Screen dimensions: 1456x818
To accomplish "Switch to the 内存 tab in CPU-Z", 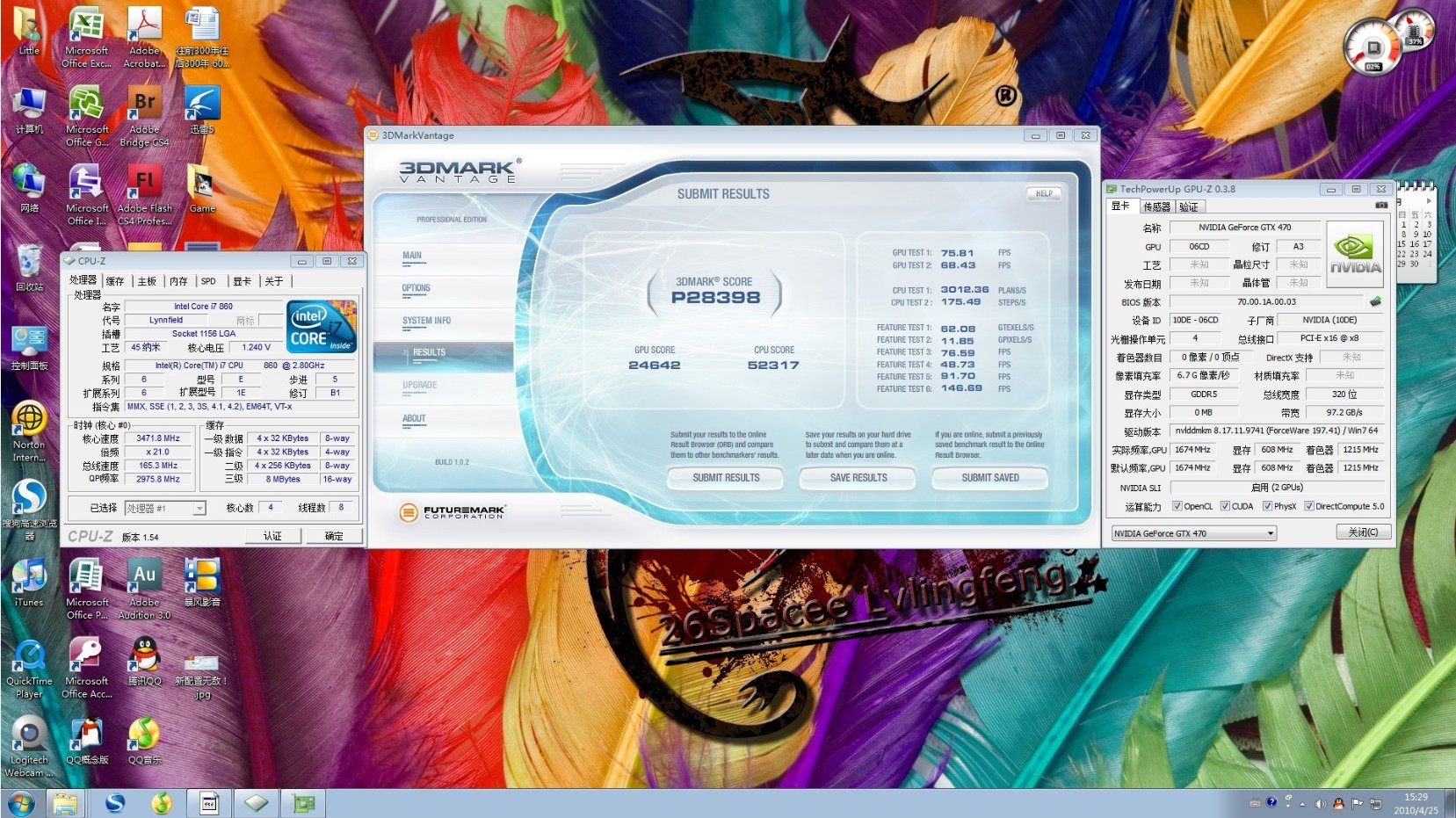I will (x=178, y=281).
